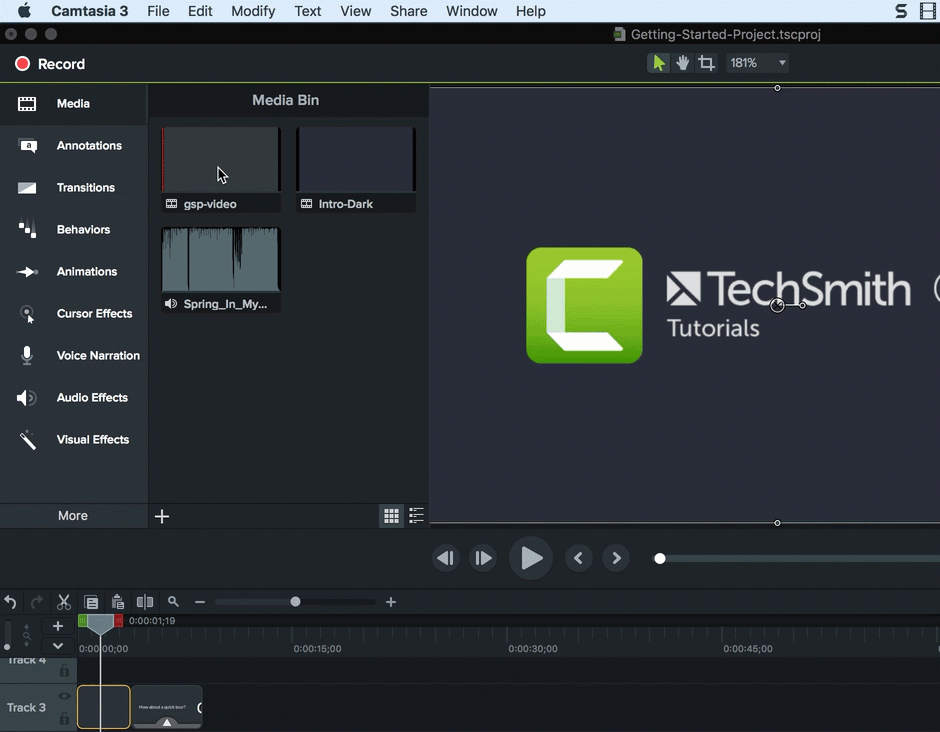This screenshot has height=732, width=940.
Task: Open the canvas zoom percentage dropdown
Action: (x=757, y=62)
